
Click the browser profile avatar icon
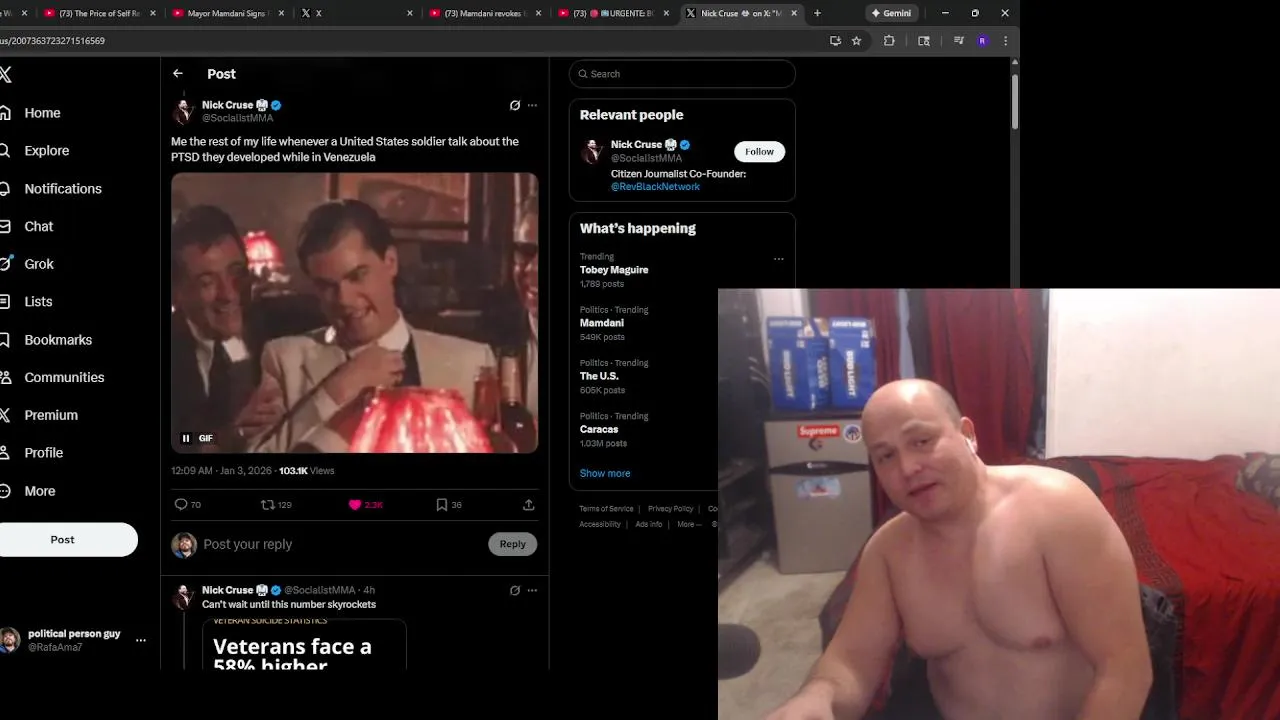point(982,41)
